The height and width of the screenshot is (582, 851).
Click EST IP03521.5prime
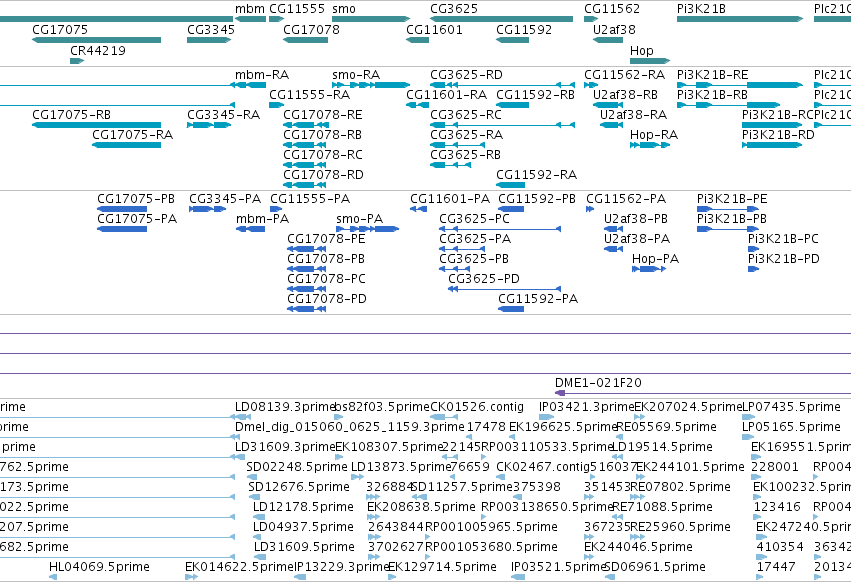tap(518, 577)
